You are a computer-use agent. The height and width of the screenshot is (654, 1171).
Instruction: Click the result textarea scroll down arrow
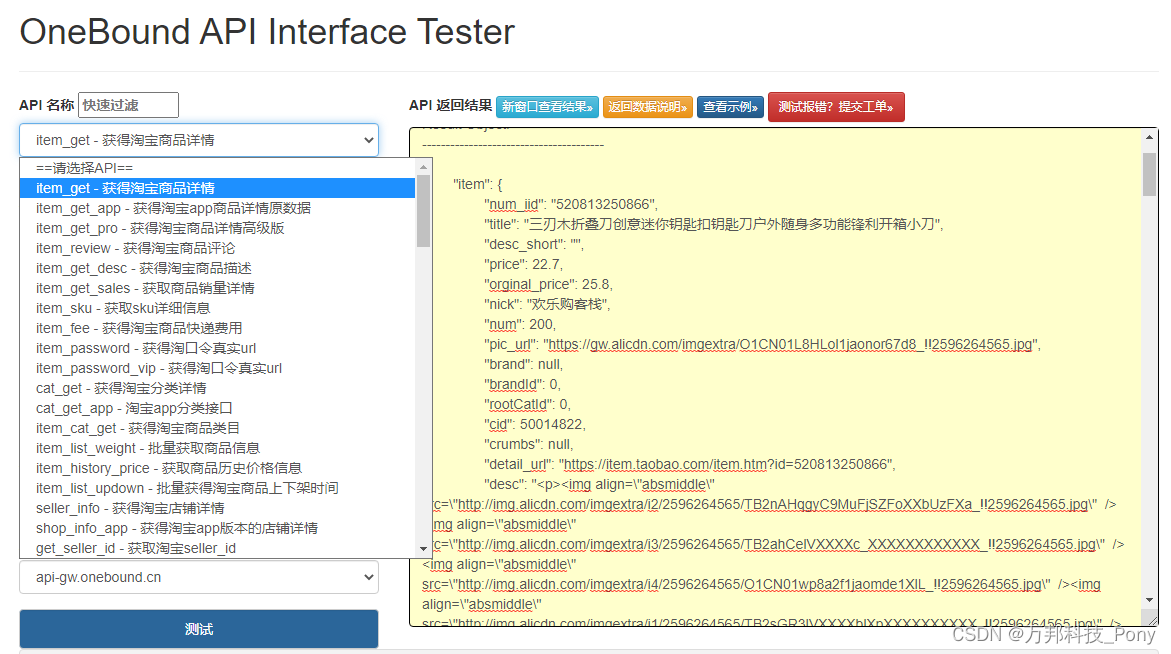pyautogui.click(x=1149, y=600)
